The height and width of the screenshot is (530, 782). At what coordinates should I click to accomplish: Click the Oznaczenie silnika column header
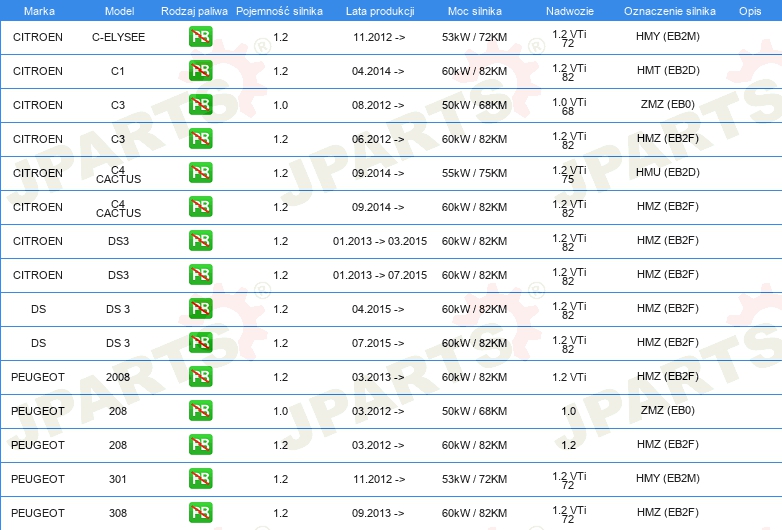670,11
